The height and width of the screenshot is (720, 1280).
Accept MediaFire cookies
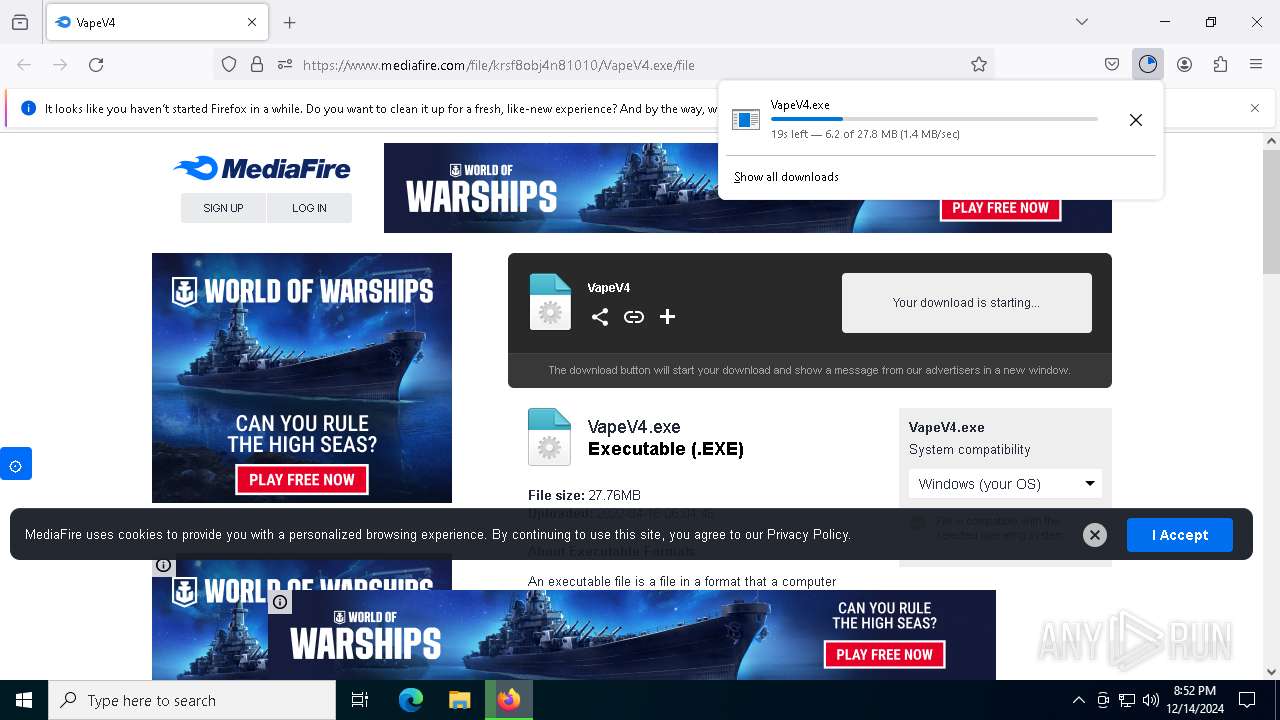click(x=1180, y=535)
